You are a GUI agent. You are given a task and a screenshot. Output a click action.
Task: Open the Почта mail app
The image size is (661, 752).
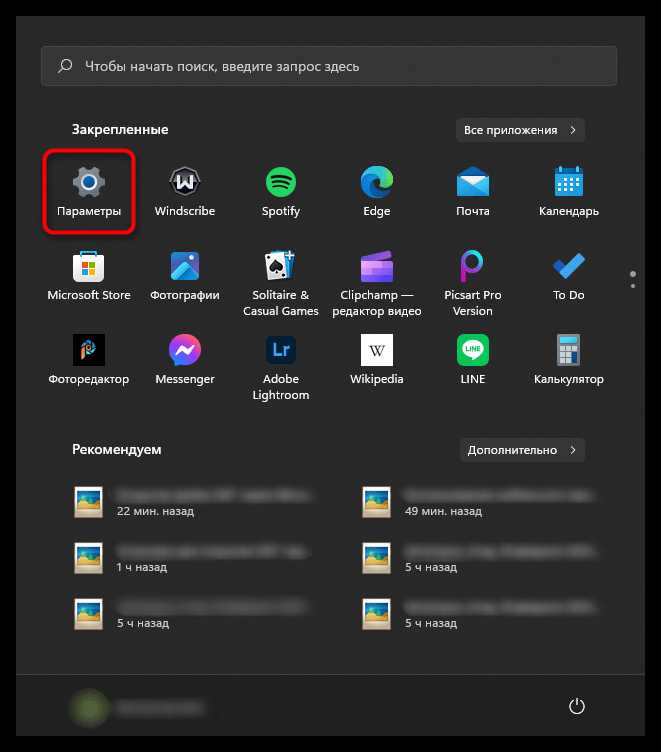472,192
